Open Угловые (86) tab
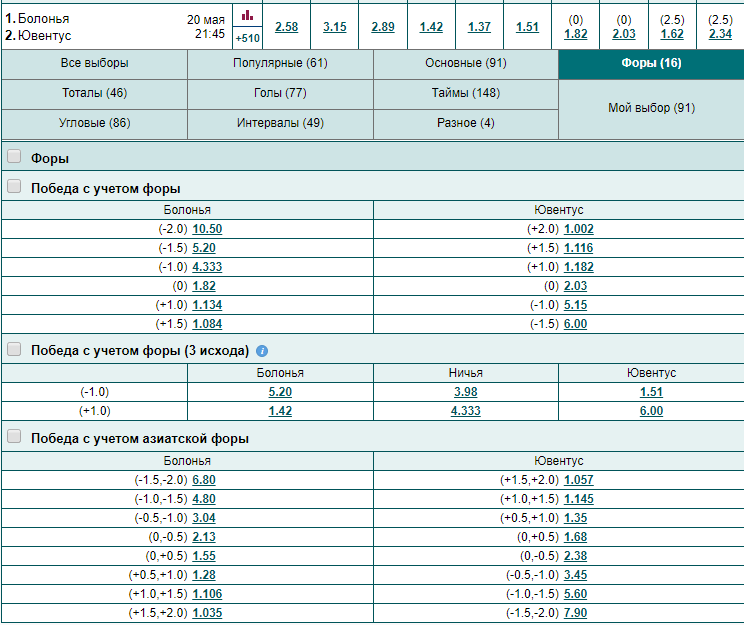744x625 pixels. click(x=94, y=123)
